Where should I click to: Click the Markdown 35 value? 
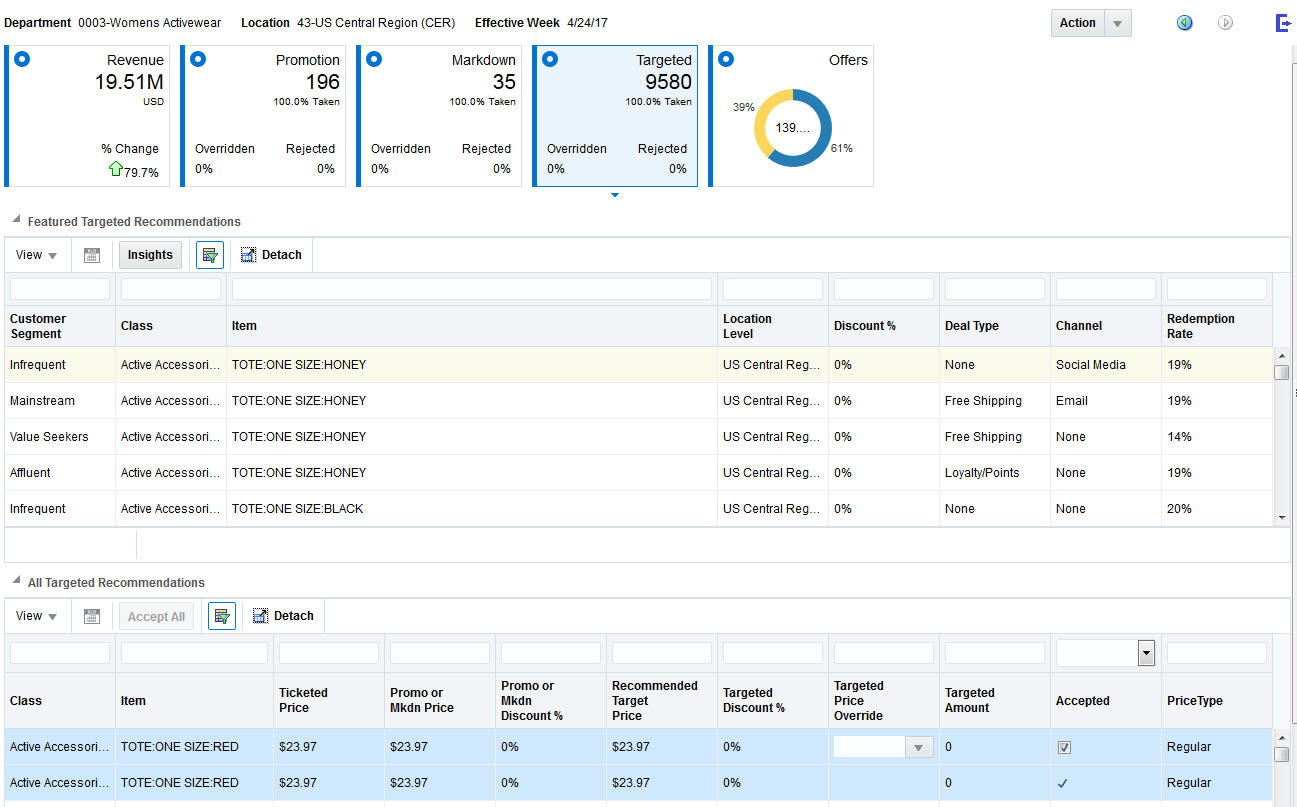coord(504,82)
